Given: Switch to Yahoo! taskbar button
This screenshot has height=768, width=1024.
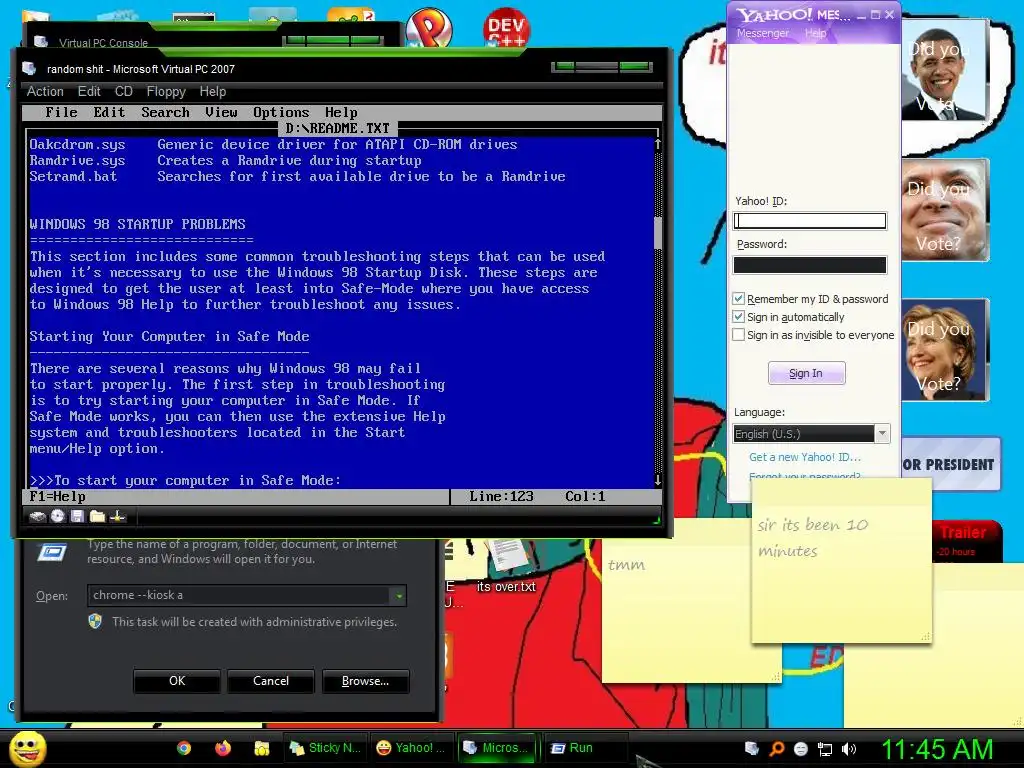Looking at the screenshot, I should coord(411,748).
